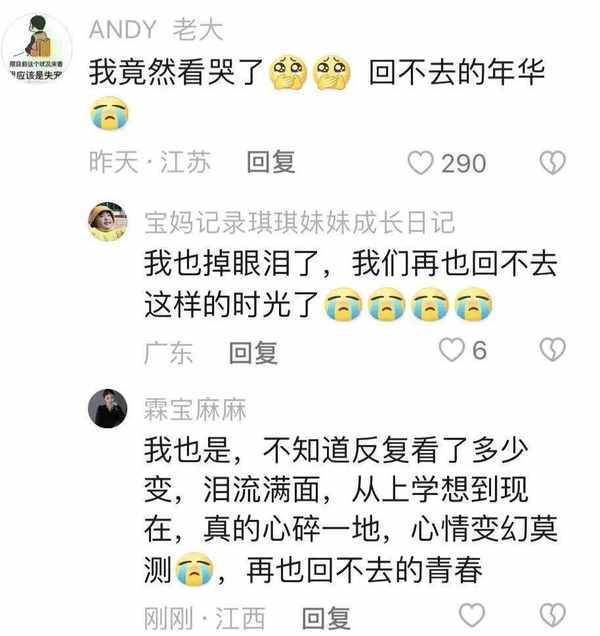Like the 宝妈记录琪琪妹妹成长日记 reply heart

pyautogui.click(x=452, y=350)
